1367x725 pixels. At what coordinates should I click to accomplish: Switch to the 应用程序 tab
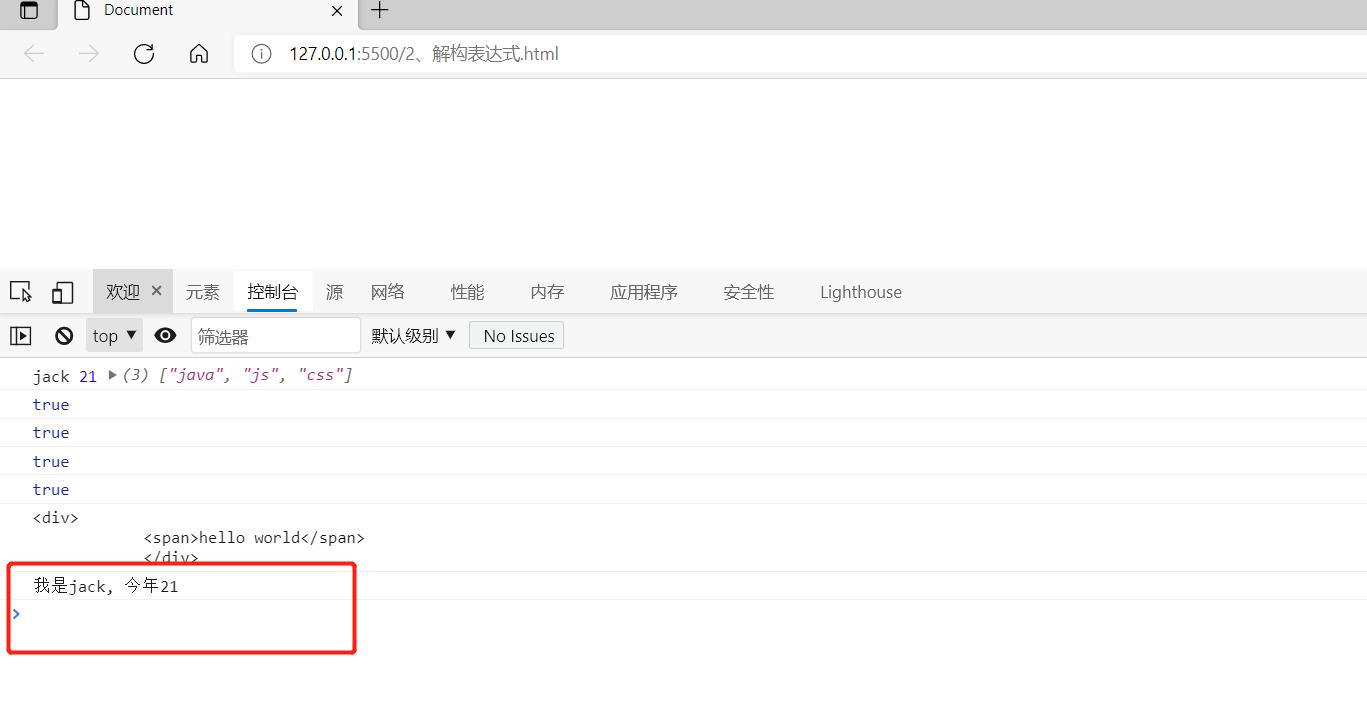pyautogui.click(x=644, y=292)
